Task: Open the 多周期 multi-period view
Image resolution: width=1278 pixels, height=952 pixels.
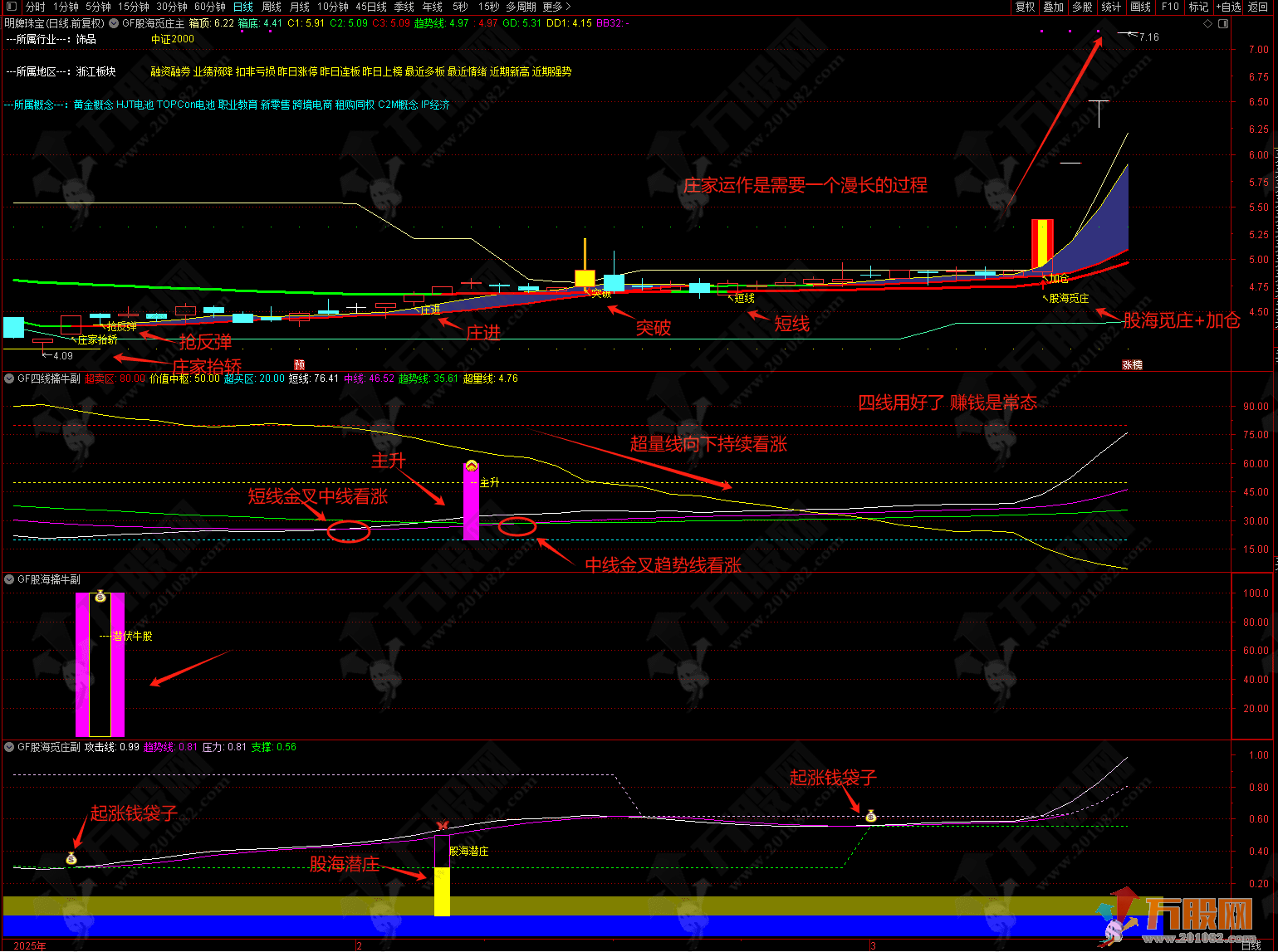Action: 521,7
